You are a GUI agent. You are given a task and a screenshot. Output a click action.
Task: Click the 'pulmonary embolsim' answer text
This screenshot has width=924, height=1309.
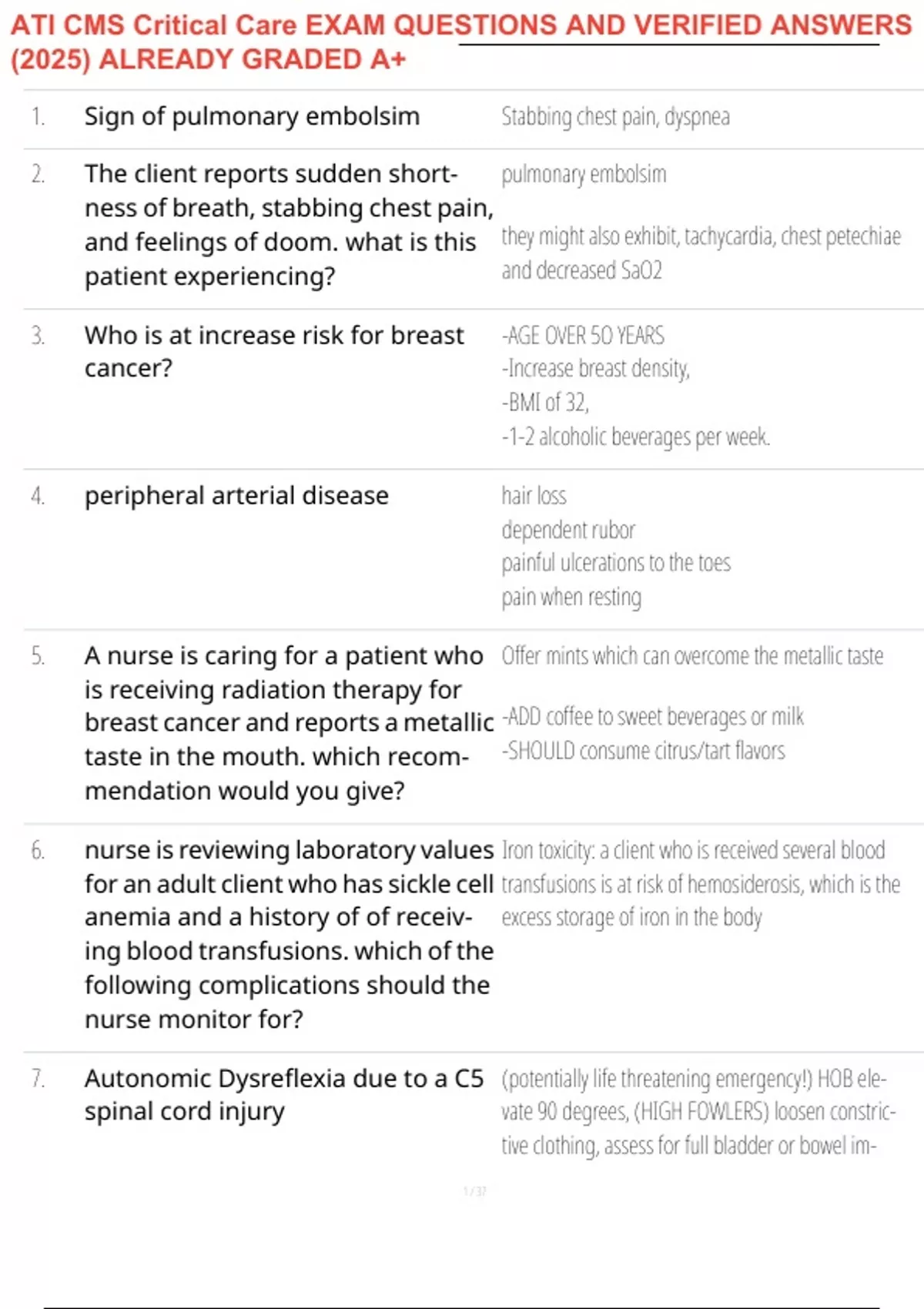click(584, 175)
